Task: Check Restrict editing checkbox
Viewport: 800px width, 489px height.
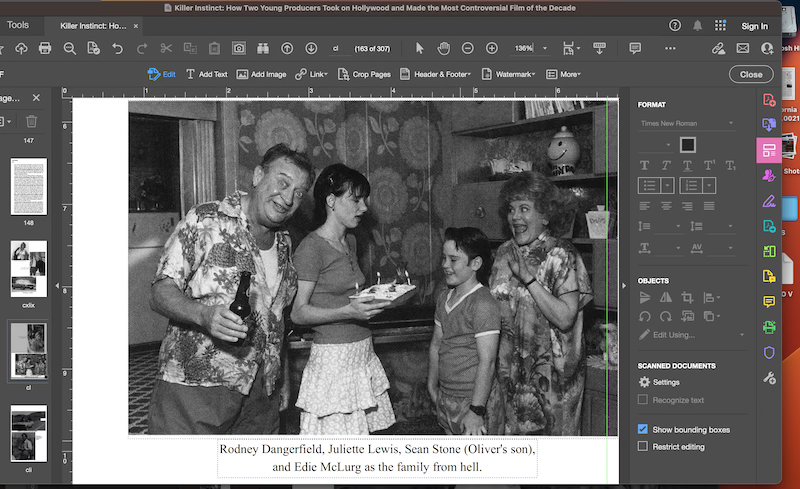Action: point(643,447)
